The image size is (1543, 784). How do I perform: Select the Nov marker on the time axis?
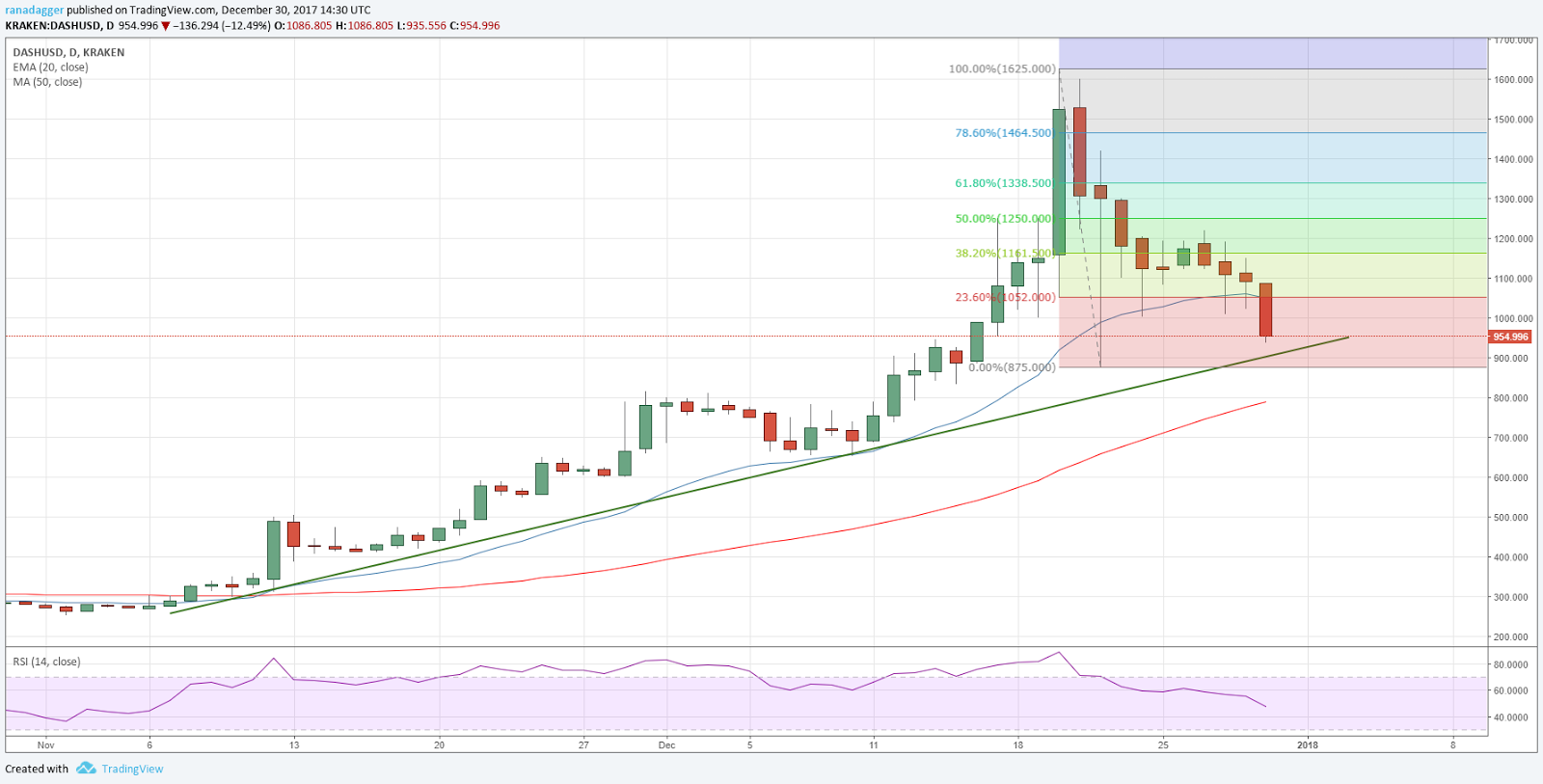tap(45, 744)
